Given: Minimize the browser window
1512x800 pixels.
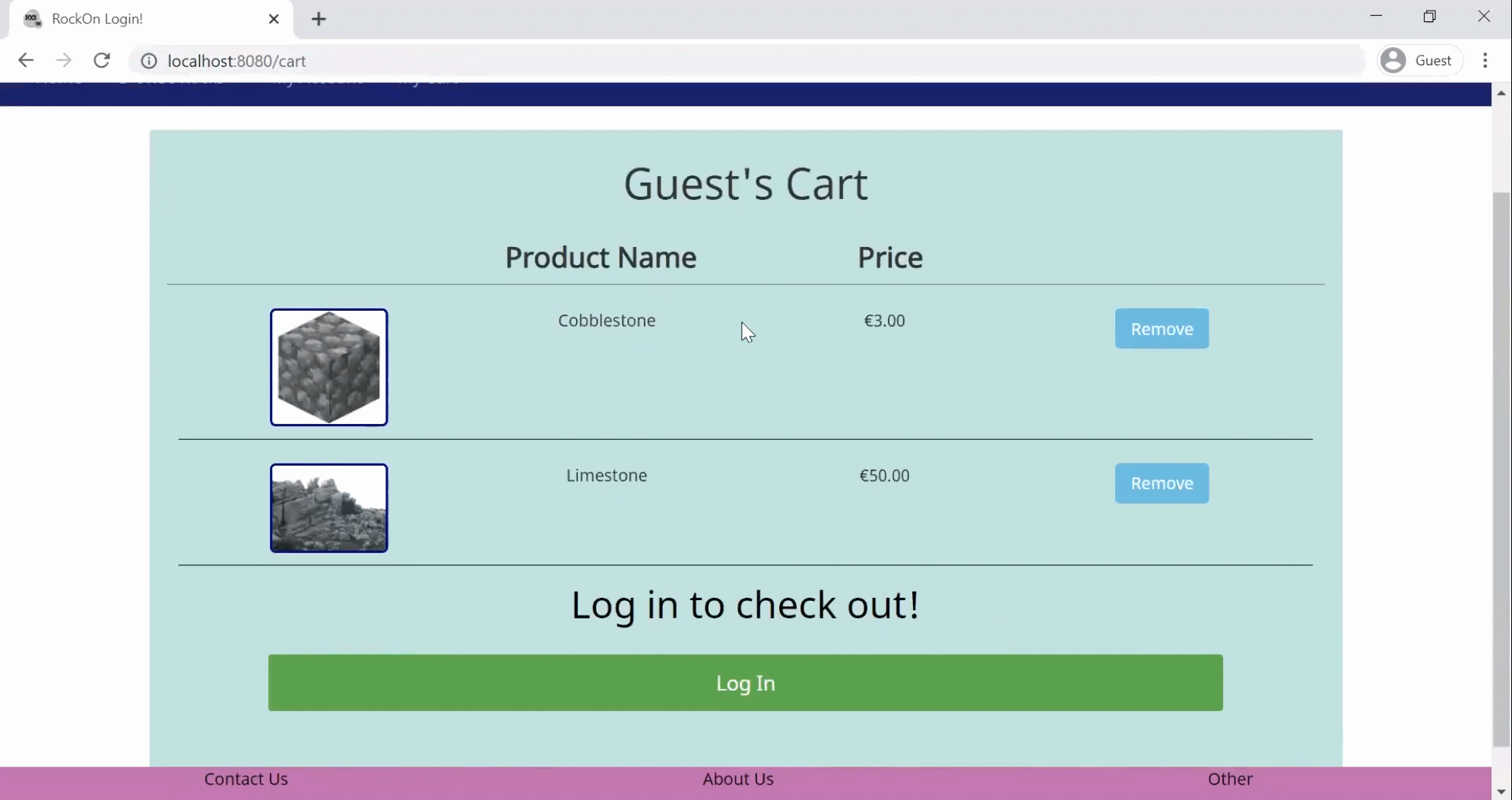Looking at the screenshot, I should click(x=1376, y=17).
